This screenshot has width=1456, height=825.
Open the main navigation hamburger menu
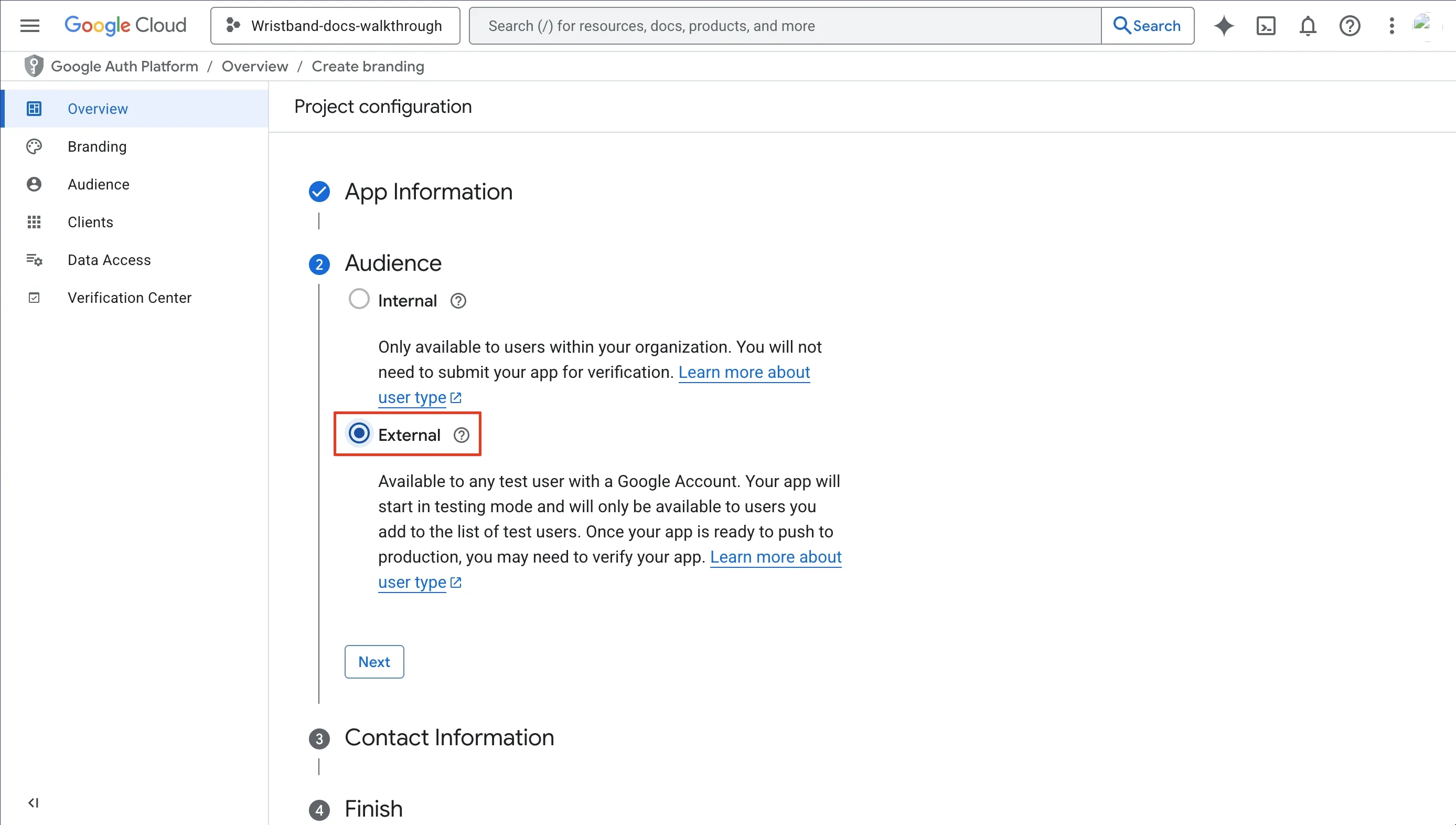click(x=29, y=26)
